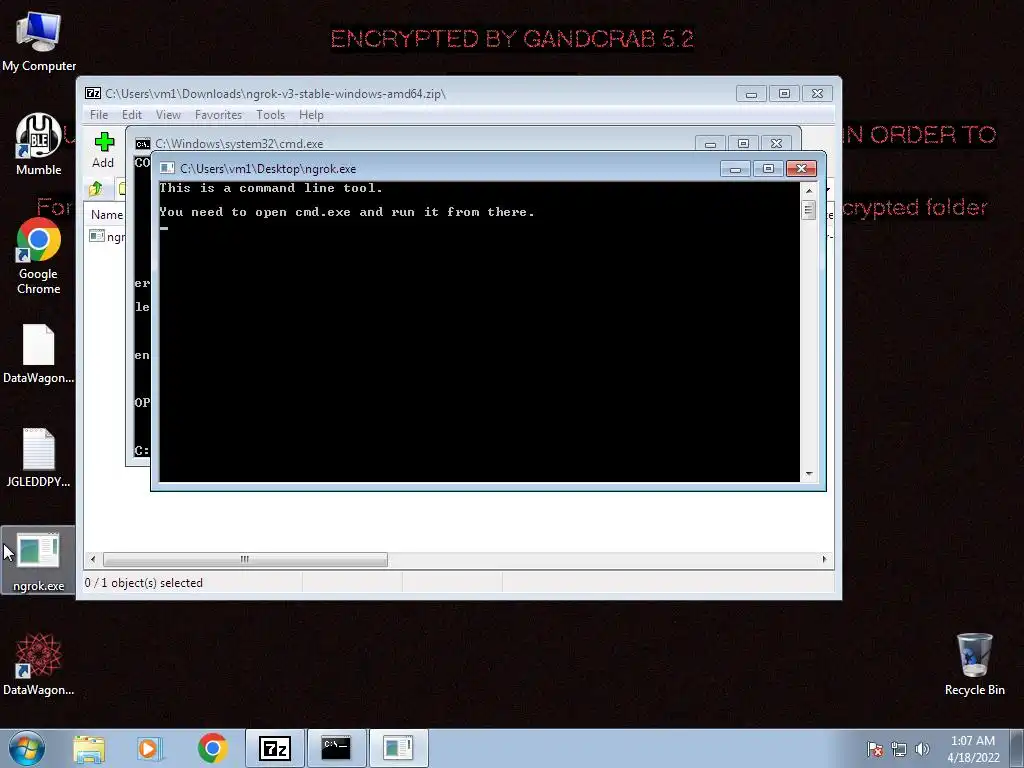Open the Edit menu in 7-Zip
1024x768 pixels.
click(x=131, y=115)
